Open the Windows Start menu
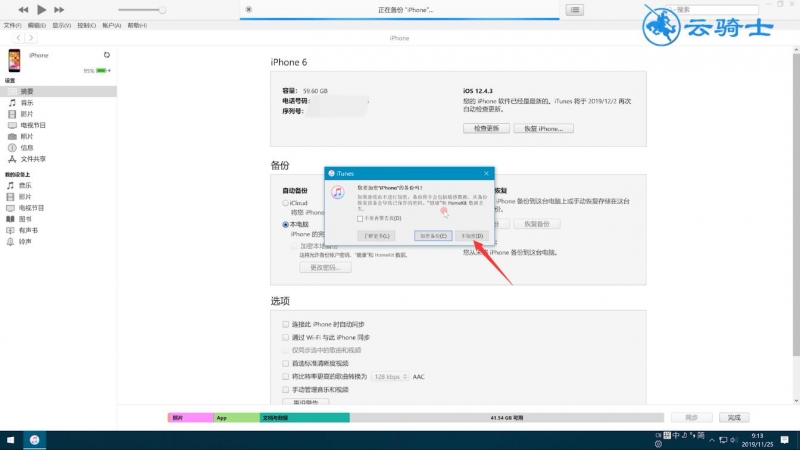The width and height of the screenshot is (800, 450). pos(10,440)
